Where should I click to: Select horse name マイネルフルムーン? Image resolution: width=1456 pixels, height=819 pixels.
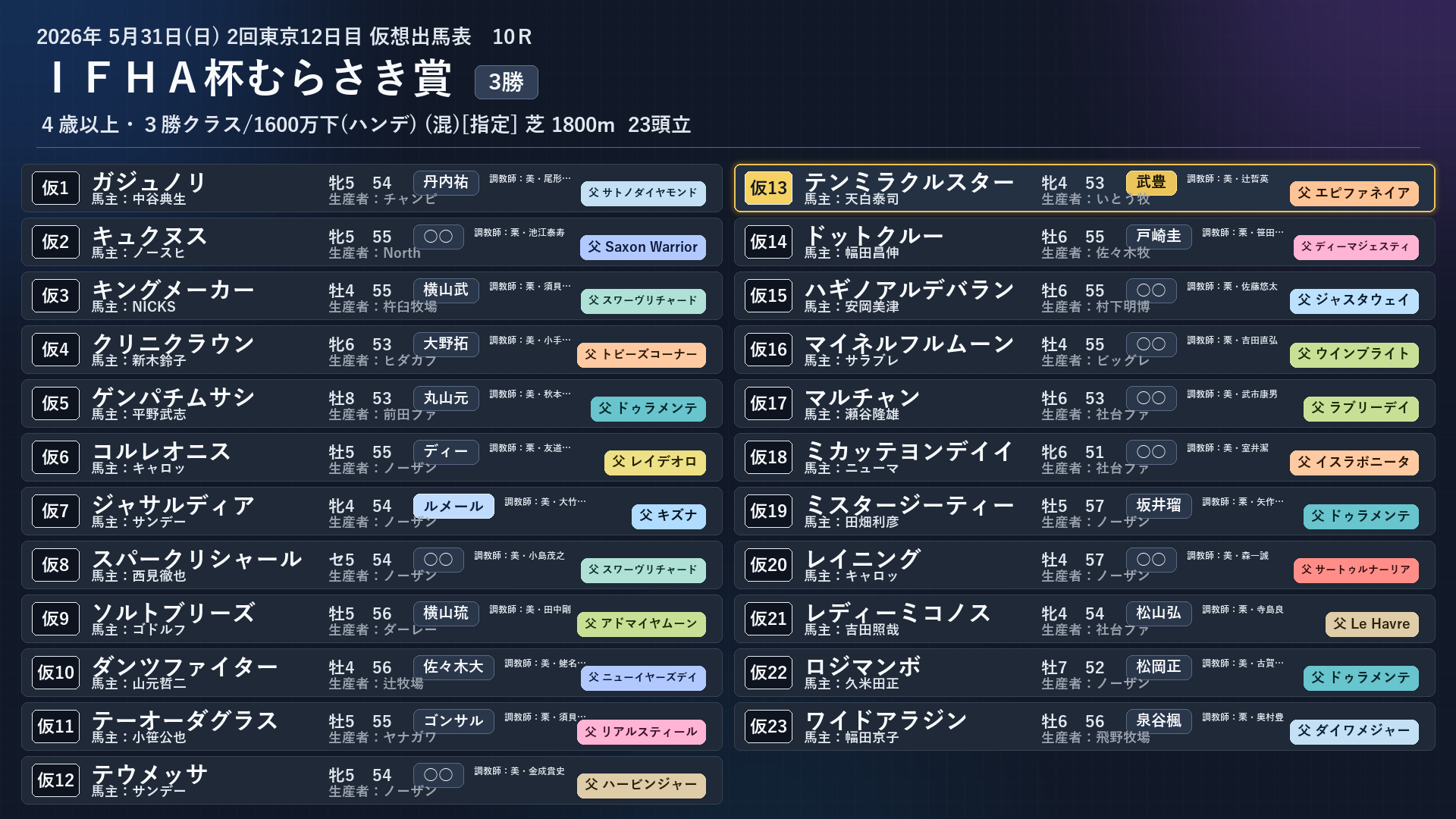click(909, 344)
